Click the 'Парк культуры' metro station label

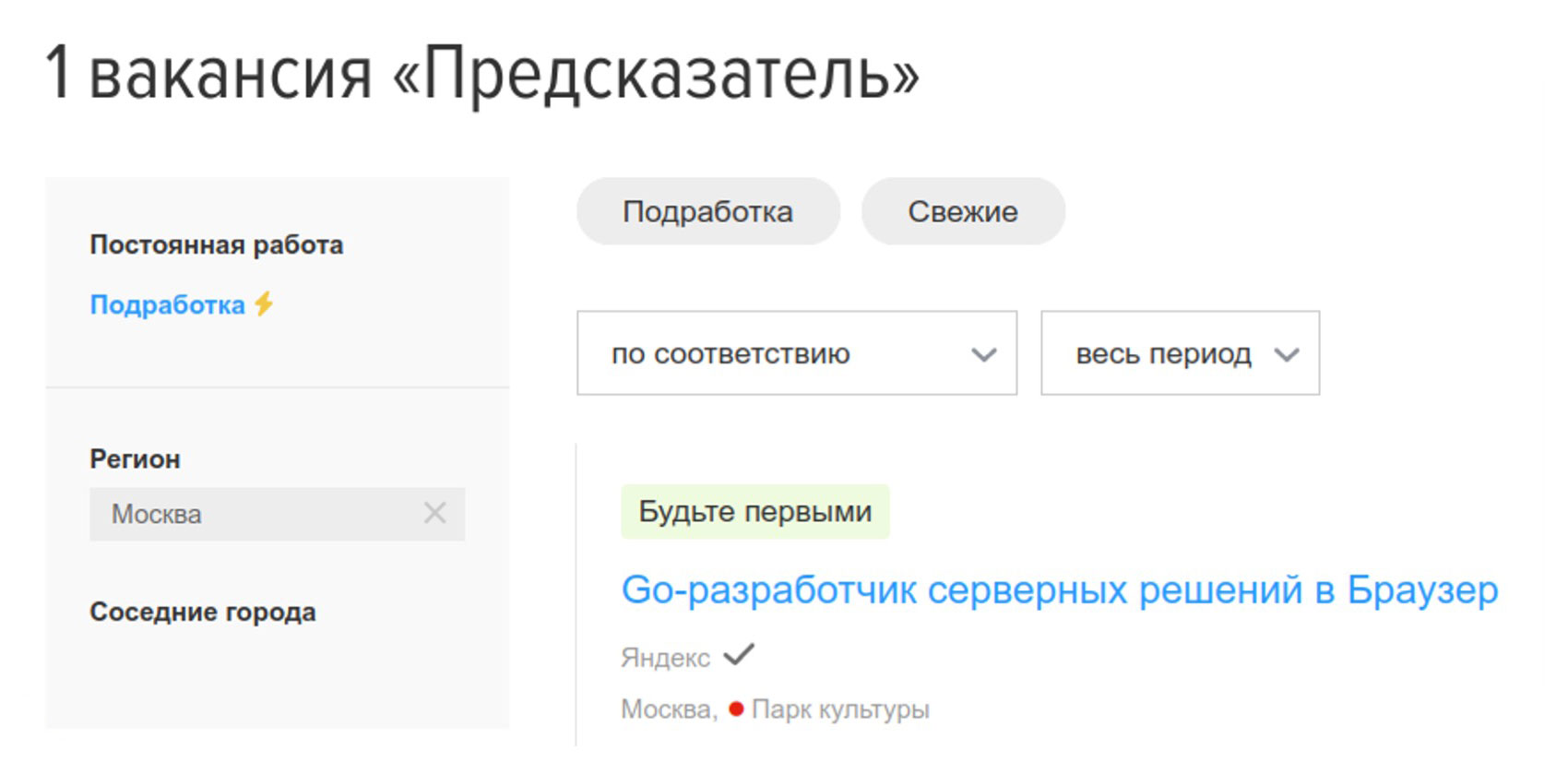tap(840, 708)
